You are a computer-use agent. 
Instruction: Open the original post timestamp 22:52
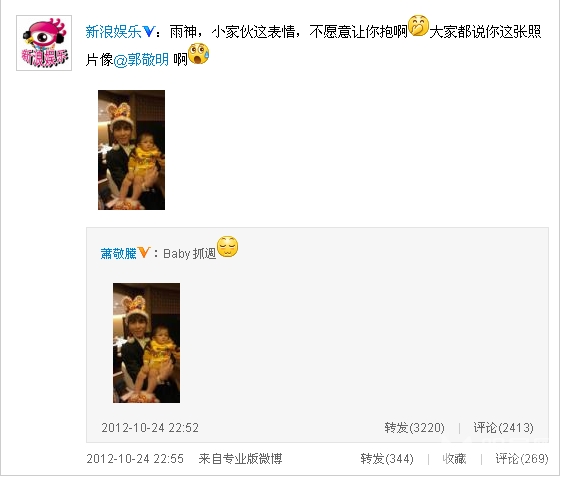pos(150,427)
